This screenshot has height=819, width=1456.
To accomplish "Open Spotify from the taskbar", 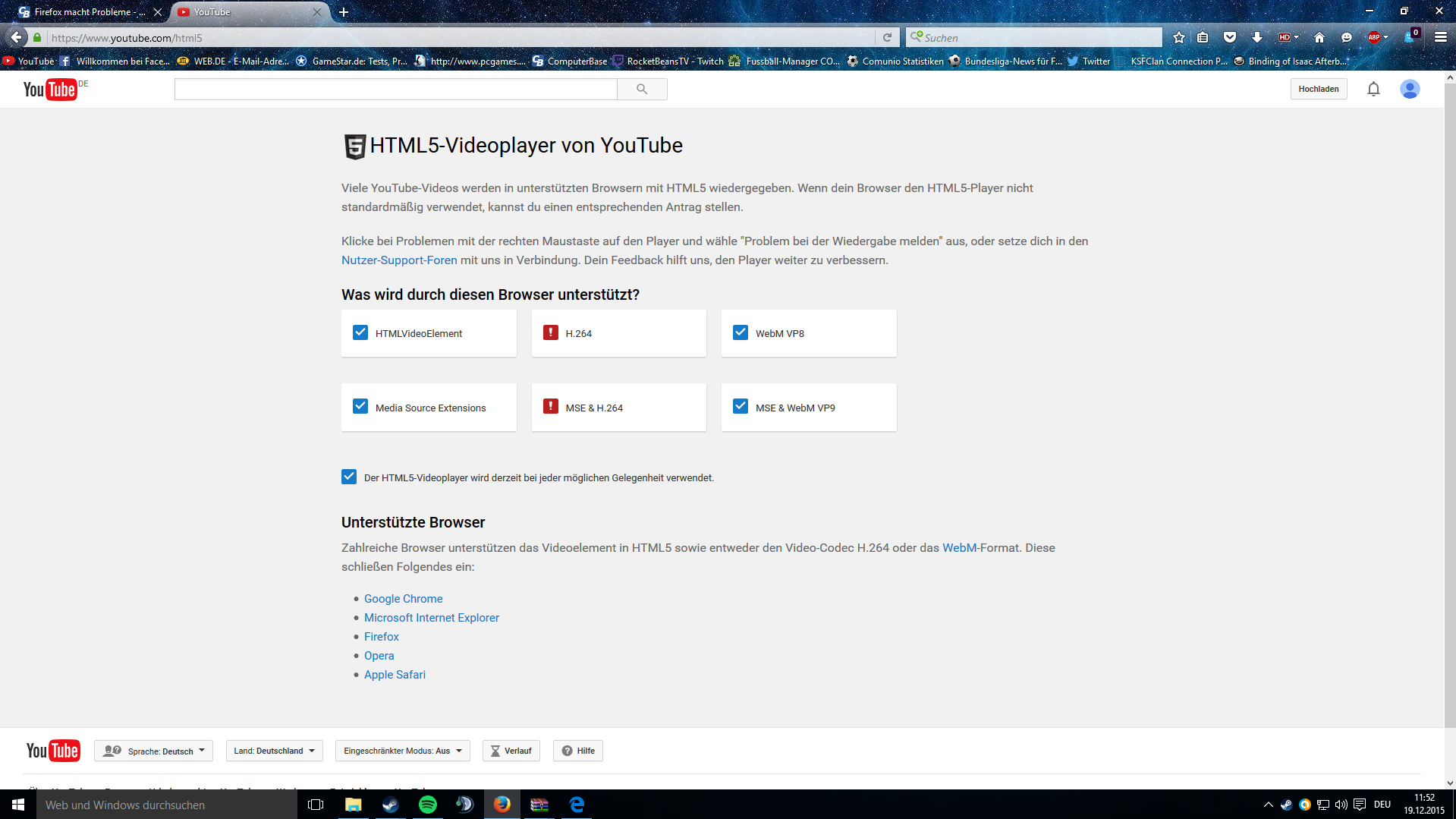I will click(x=427, y=805).
